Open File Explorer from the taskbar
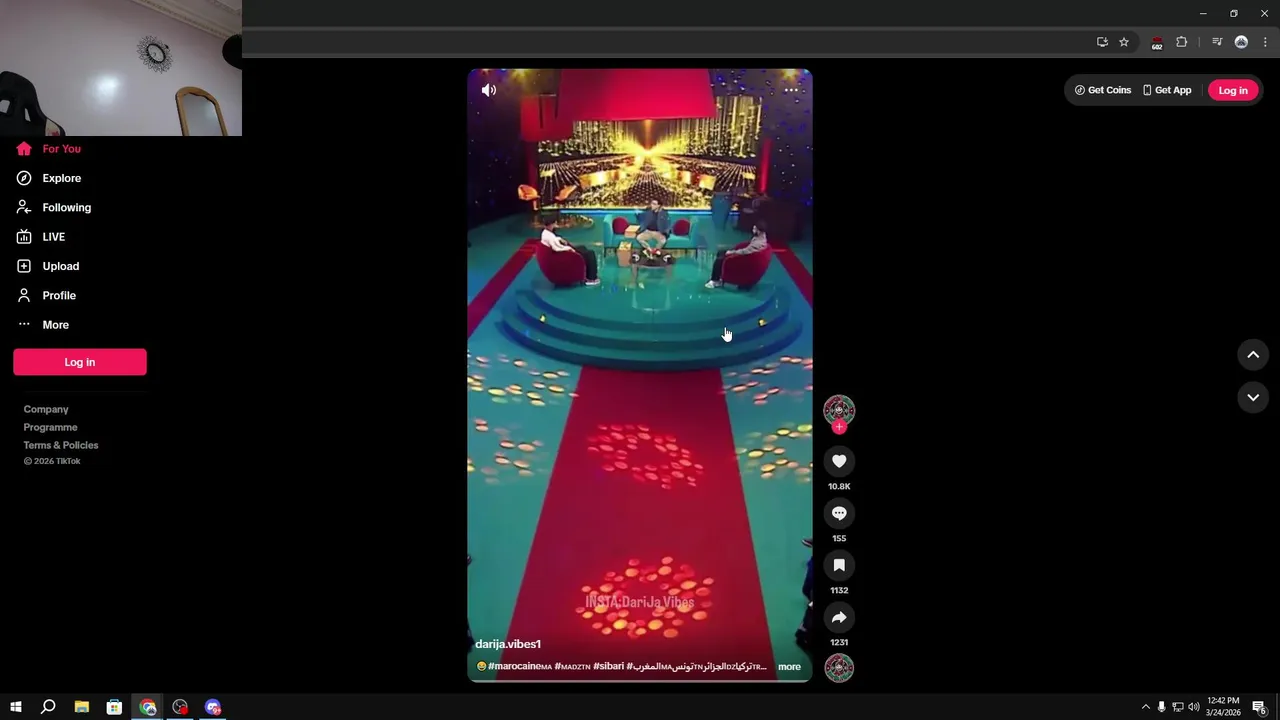The height and width of the screenshot is (720, 1280). 82,707
